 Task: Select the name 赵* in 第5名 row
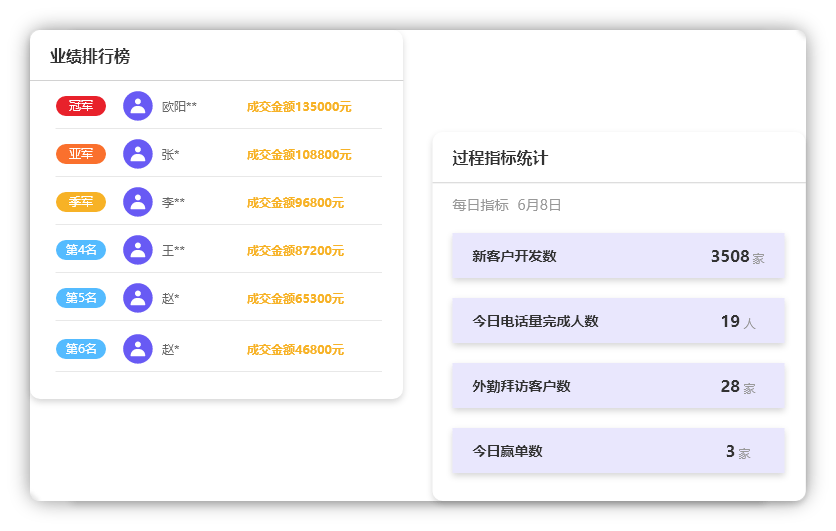pyautogui.click(x=171, y=299)
